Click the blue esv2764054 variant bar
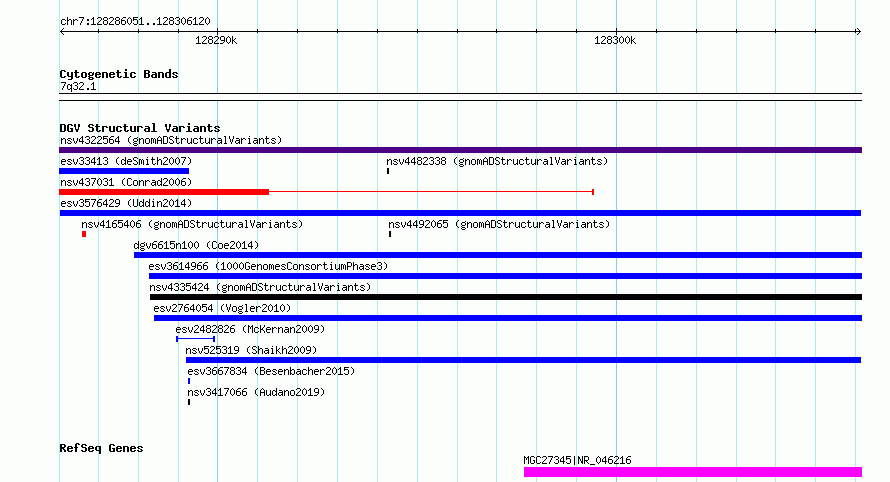The image size is (890, 482). [x=508, y=318]
